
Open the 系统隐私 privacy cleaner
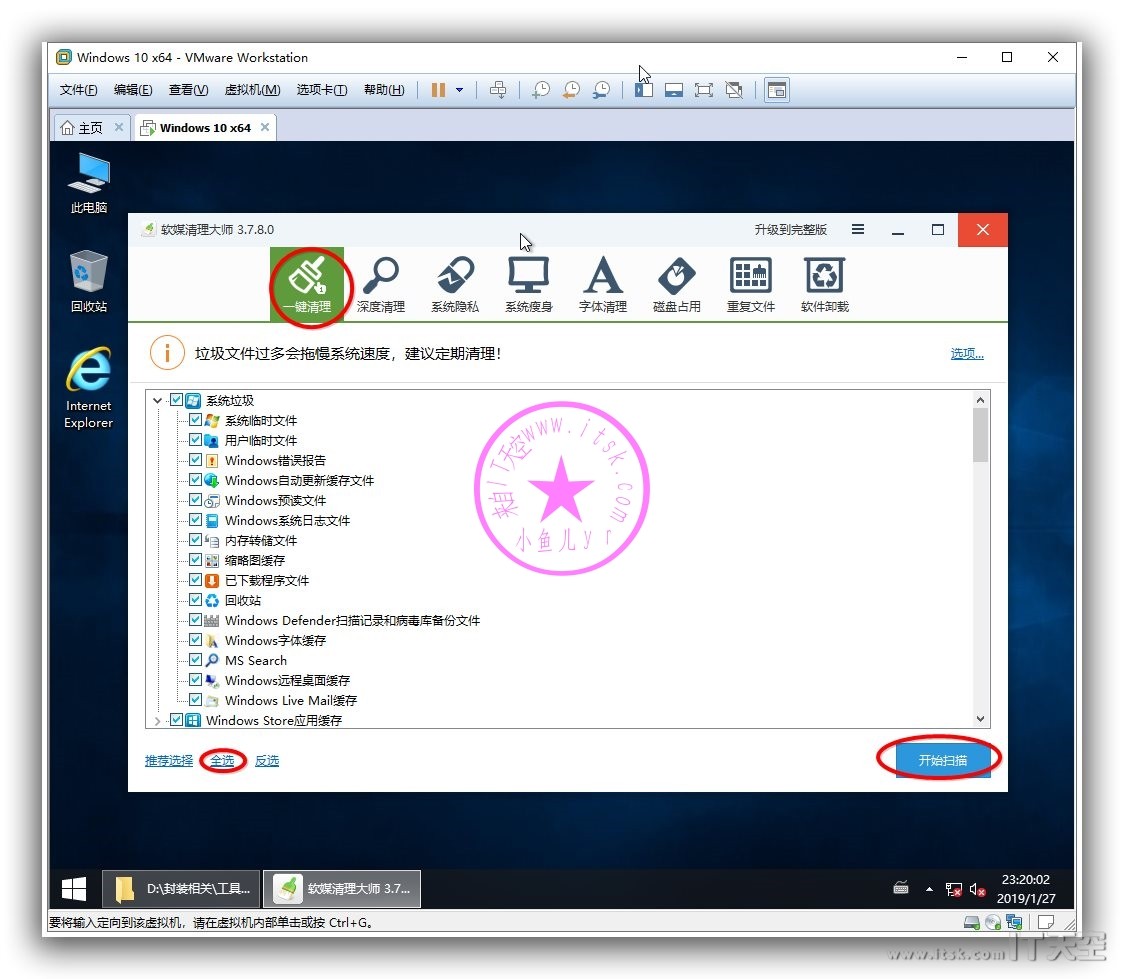point(454,285)
